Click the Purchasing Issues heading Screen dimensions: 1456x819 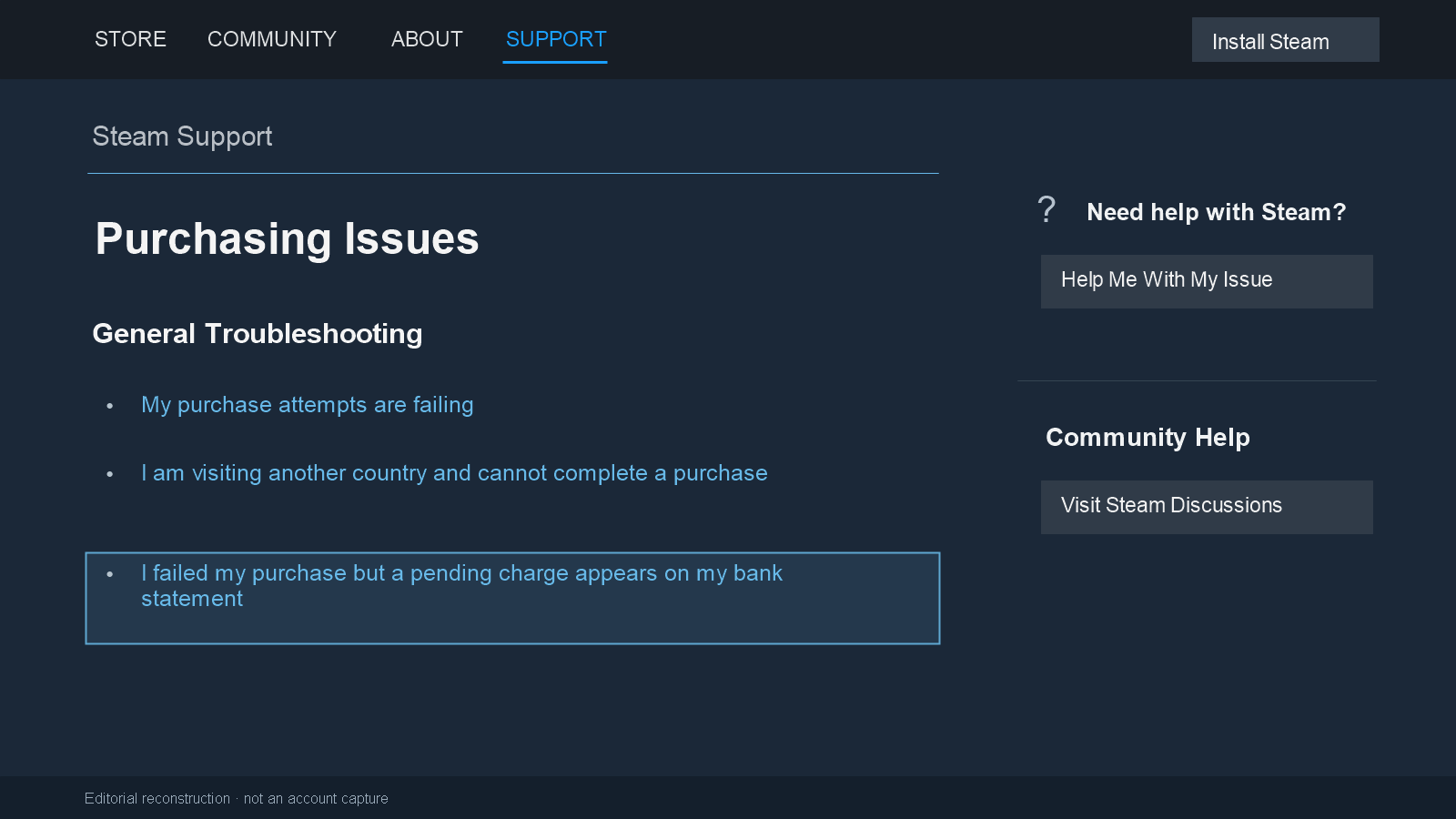point(287,239)
